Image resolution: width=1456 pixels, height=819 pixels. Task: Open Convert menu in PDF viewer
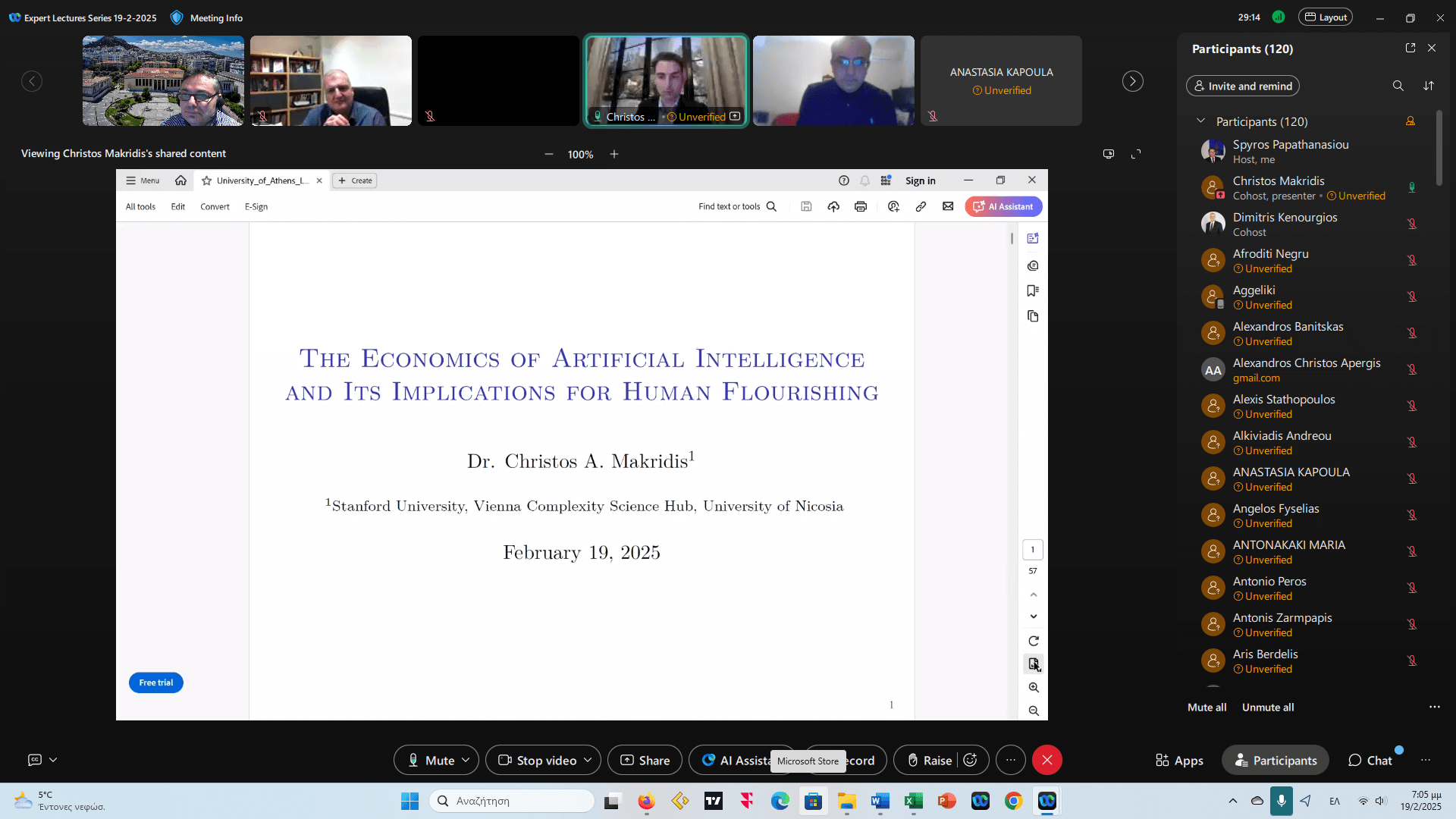(x=215, y=206)
